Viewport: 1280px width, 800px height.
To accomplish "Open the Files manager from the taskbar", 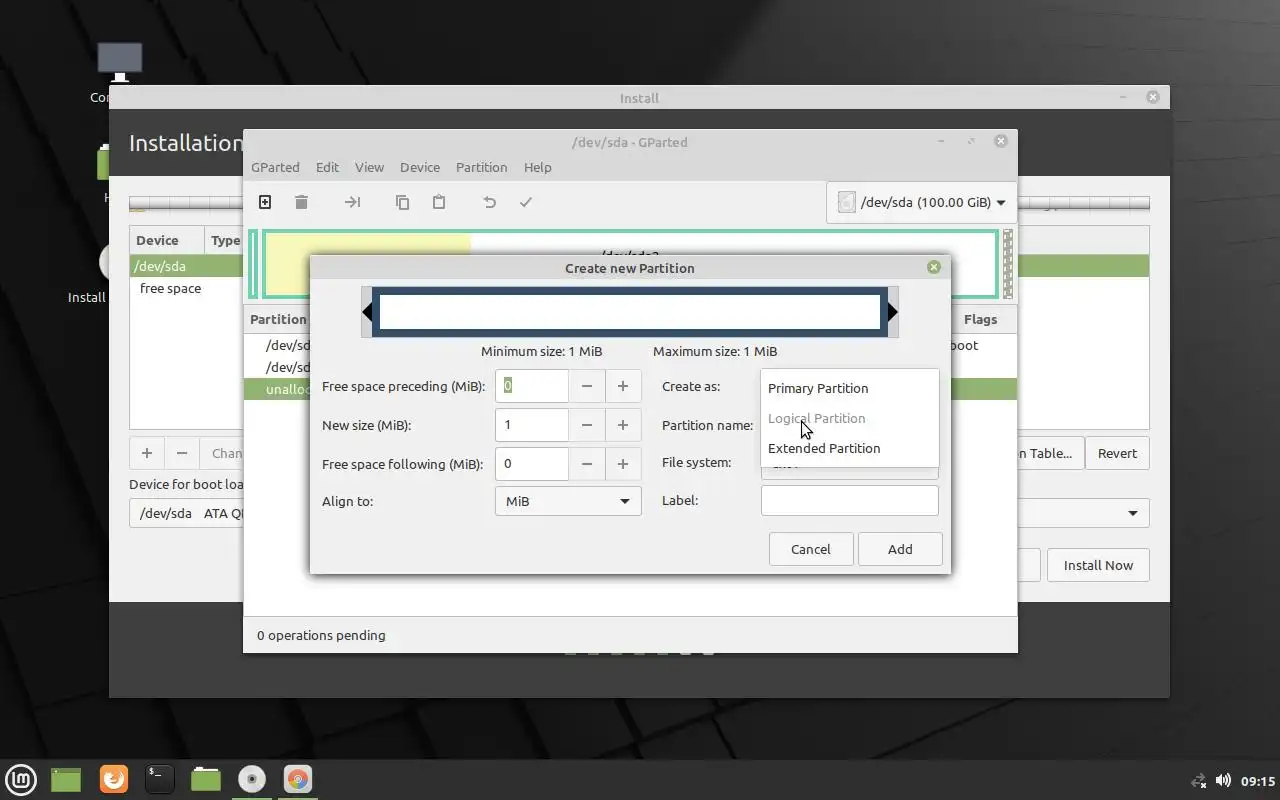I will (x=206, y=779).
